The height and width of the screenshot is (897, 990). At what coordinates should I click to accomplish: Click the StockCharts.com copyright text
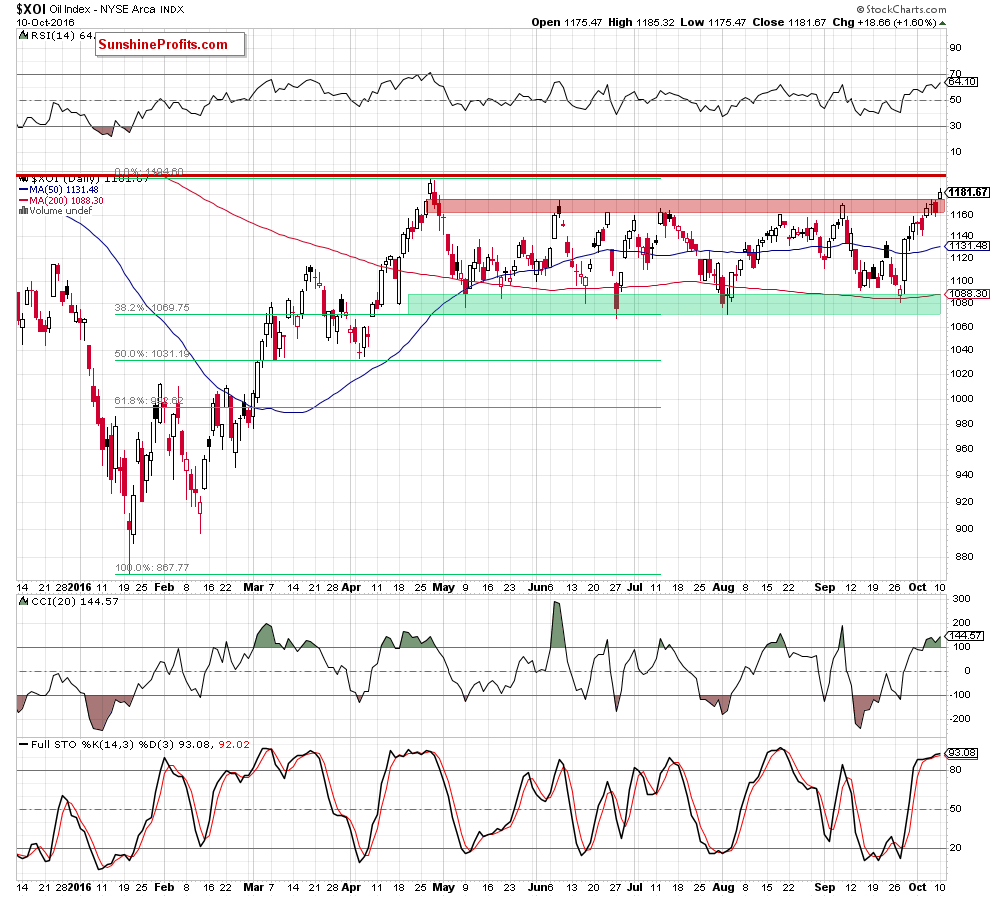tap(902, 9)
